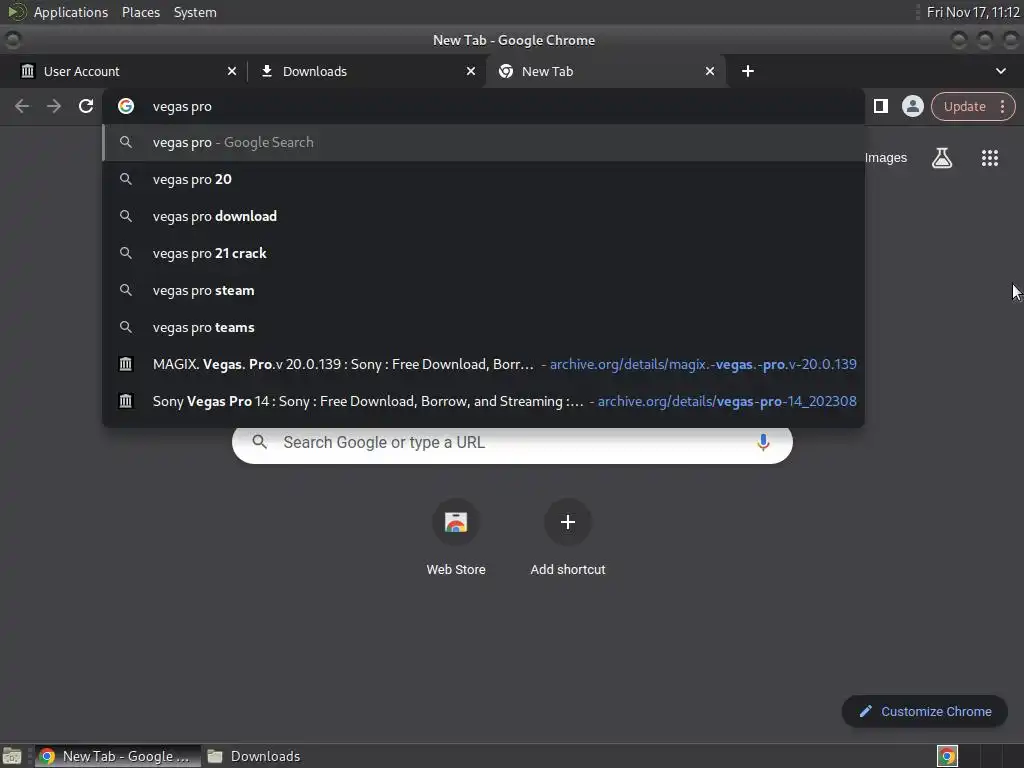Close the Downloads tab

[x=471, y=71]
